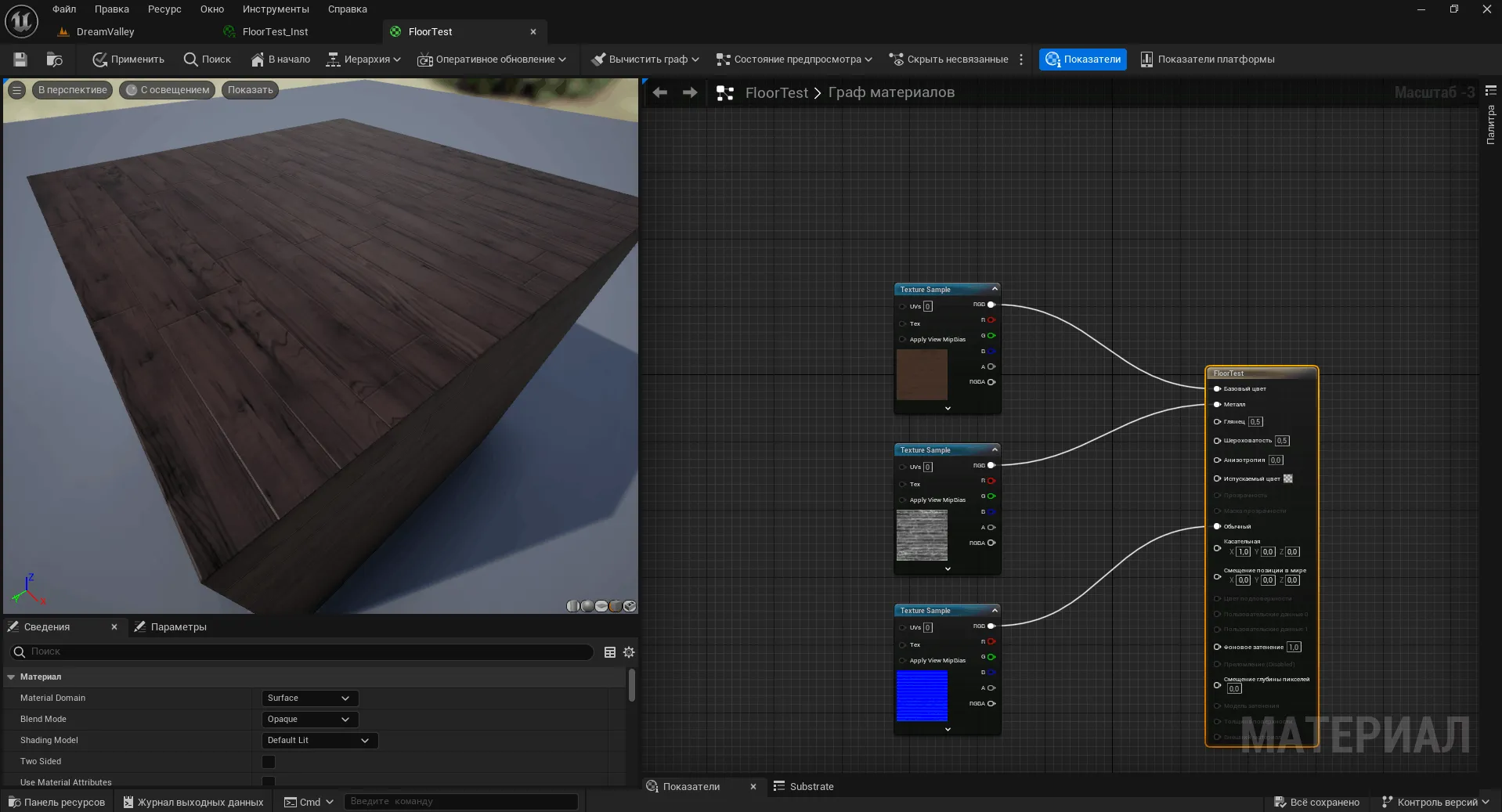
Task: Toggle the Показатели stats button
Action: 1082,60
